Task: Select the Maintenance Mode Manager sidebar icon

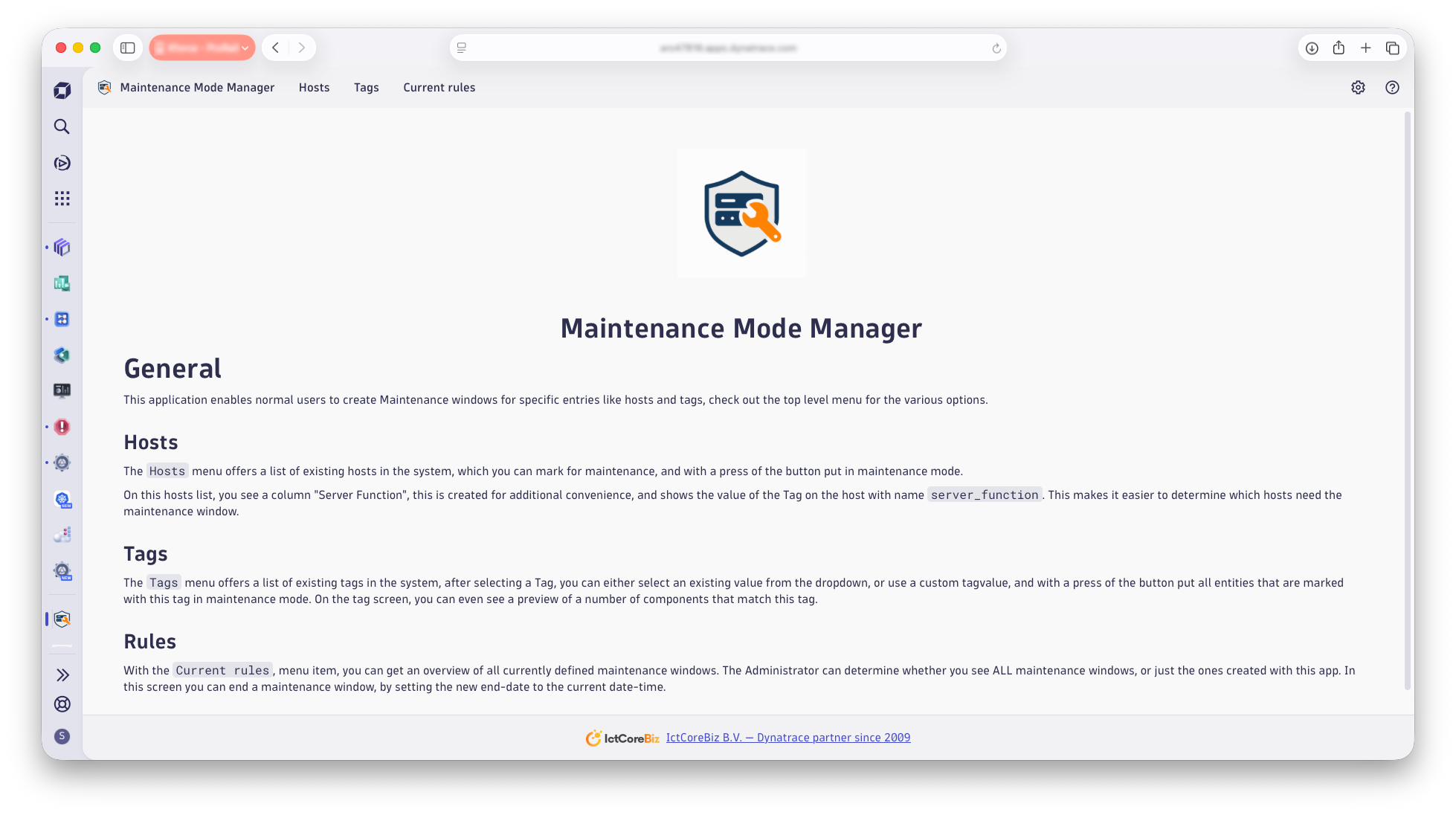Action: (x=62, y=619)
